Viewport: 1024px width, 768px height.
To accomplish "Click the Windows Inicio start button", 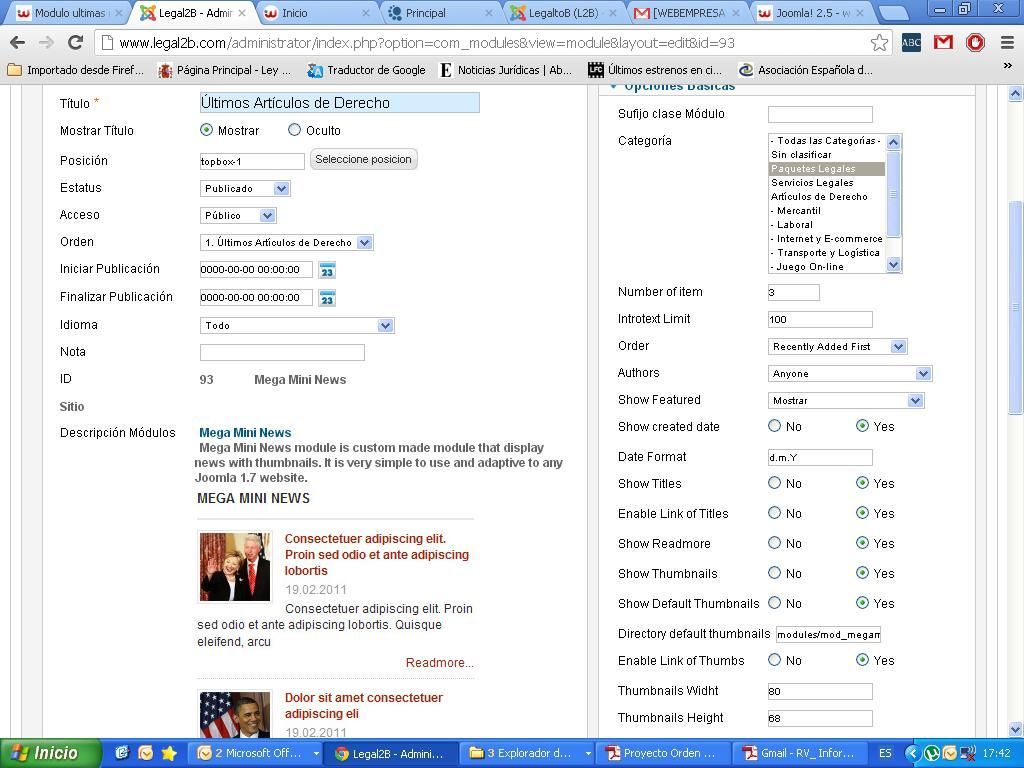I will click(x=51, y=753).
